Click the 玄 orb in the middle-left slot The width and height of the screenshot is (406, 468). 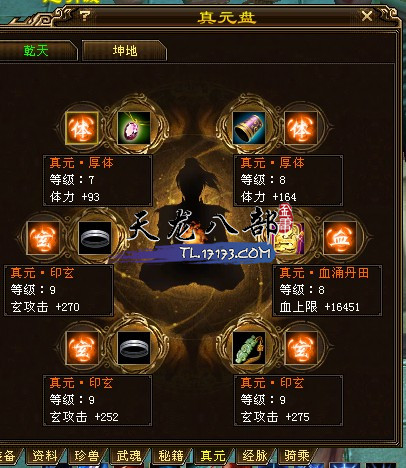(43, 238)
